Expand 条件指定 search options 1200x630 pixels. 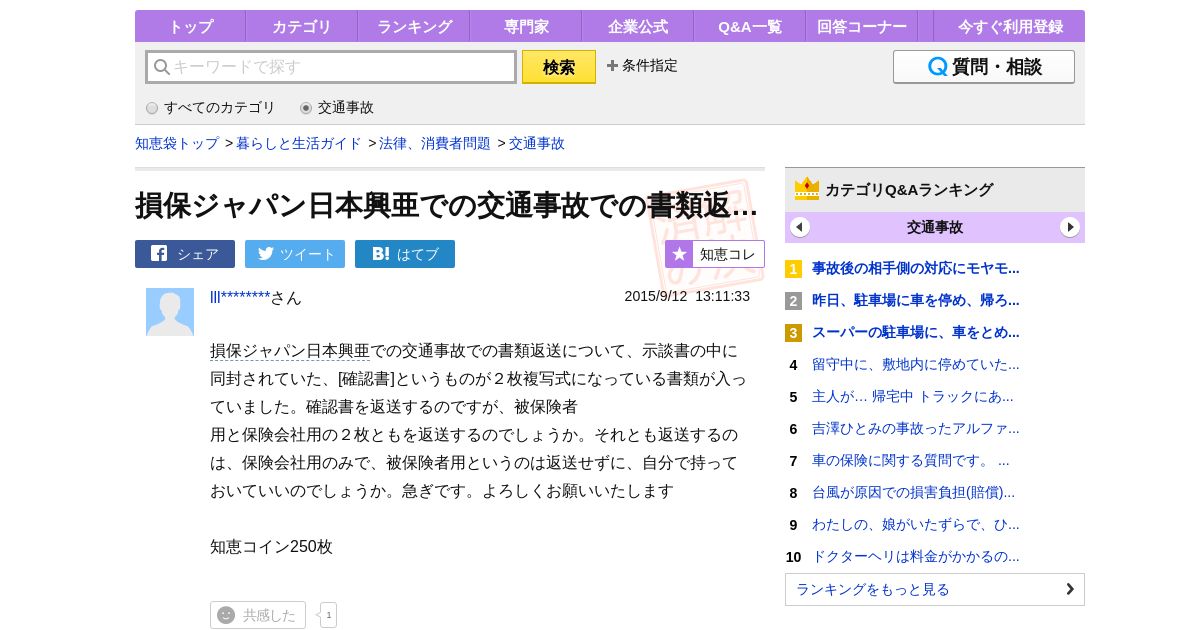click(x=642, y=66)
